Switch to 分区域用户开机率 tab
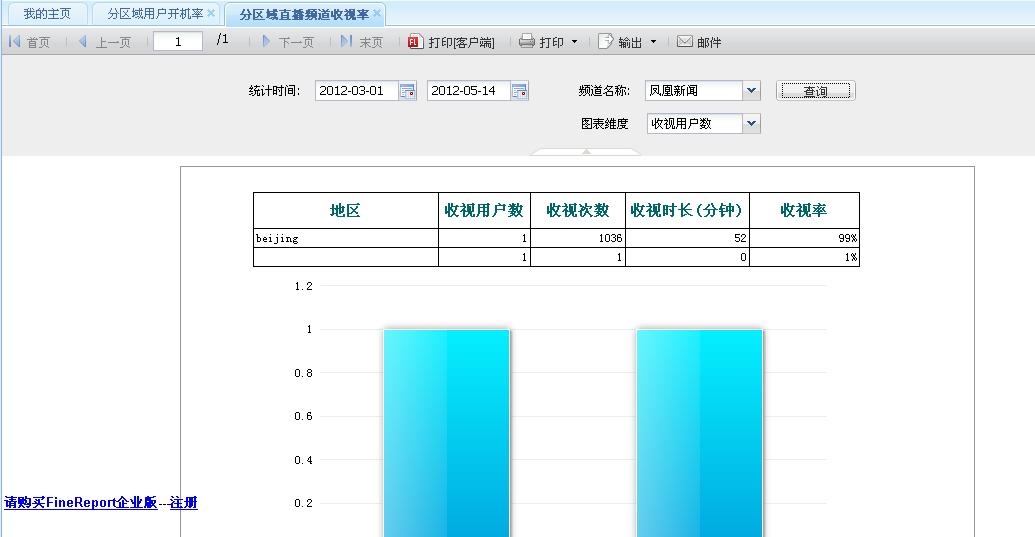The height and width of the screenshot is (537, 1035). 155,14
